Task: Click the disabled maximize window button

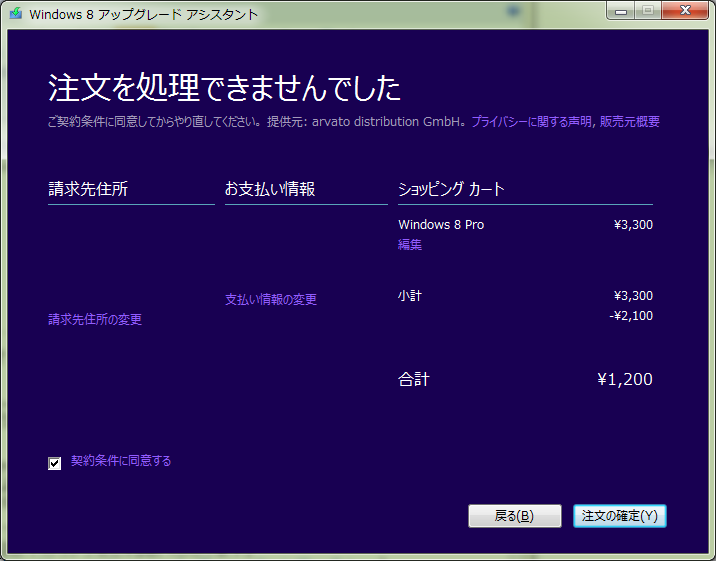Action: (648, 11)
